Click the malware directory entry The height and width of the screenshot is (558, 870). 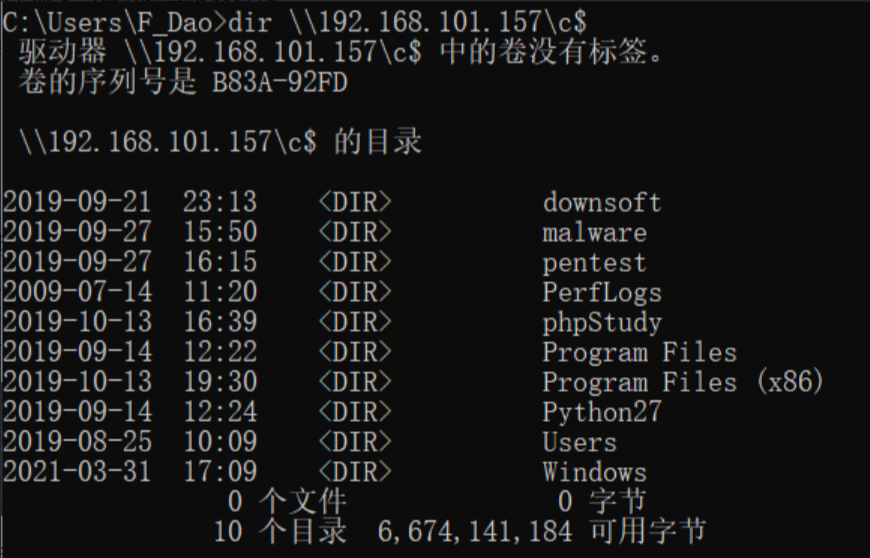[x=594, y=232]
